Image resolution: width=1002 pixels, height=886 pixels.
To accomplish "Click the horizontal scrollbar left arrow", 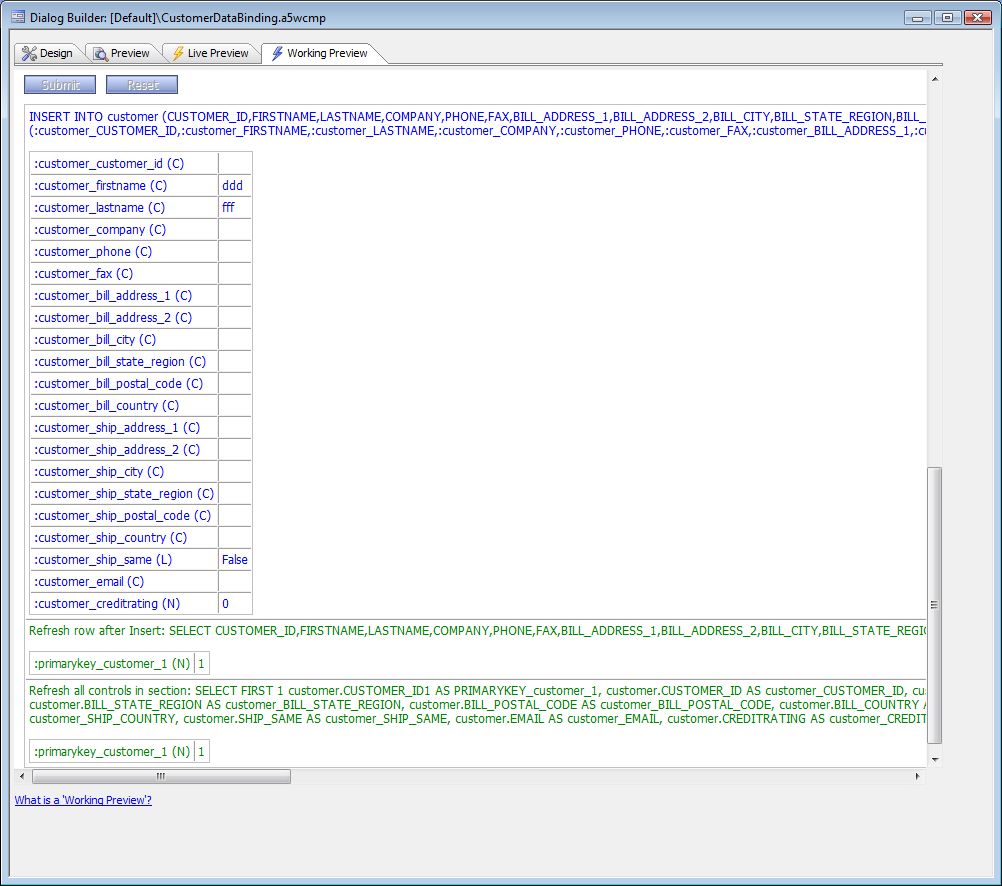I will (22, 776).
